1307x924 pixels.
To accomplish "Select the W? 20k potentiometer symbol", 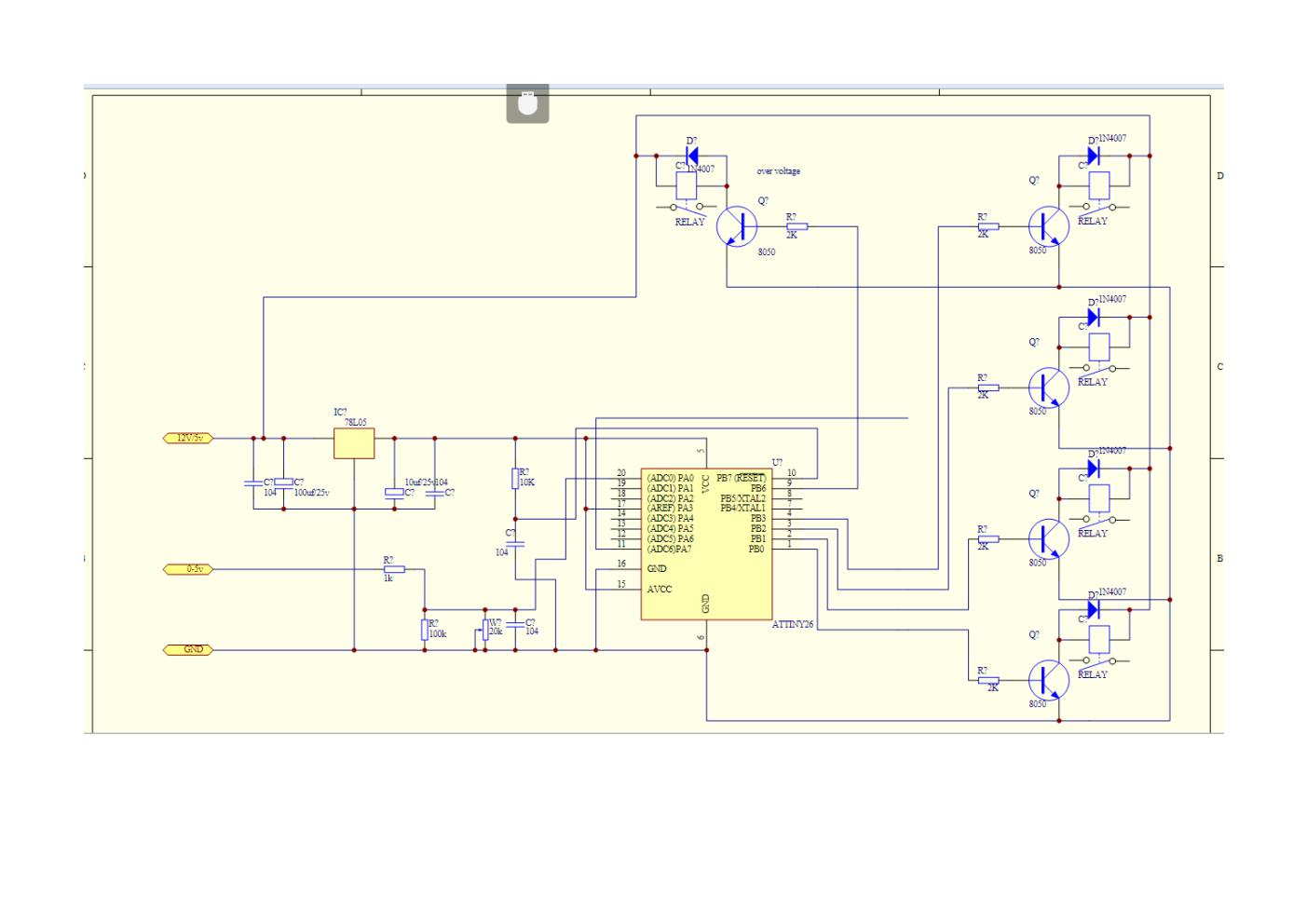I will 484,631.
